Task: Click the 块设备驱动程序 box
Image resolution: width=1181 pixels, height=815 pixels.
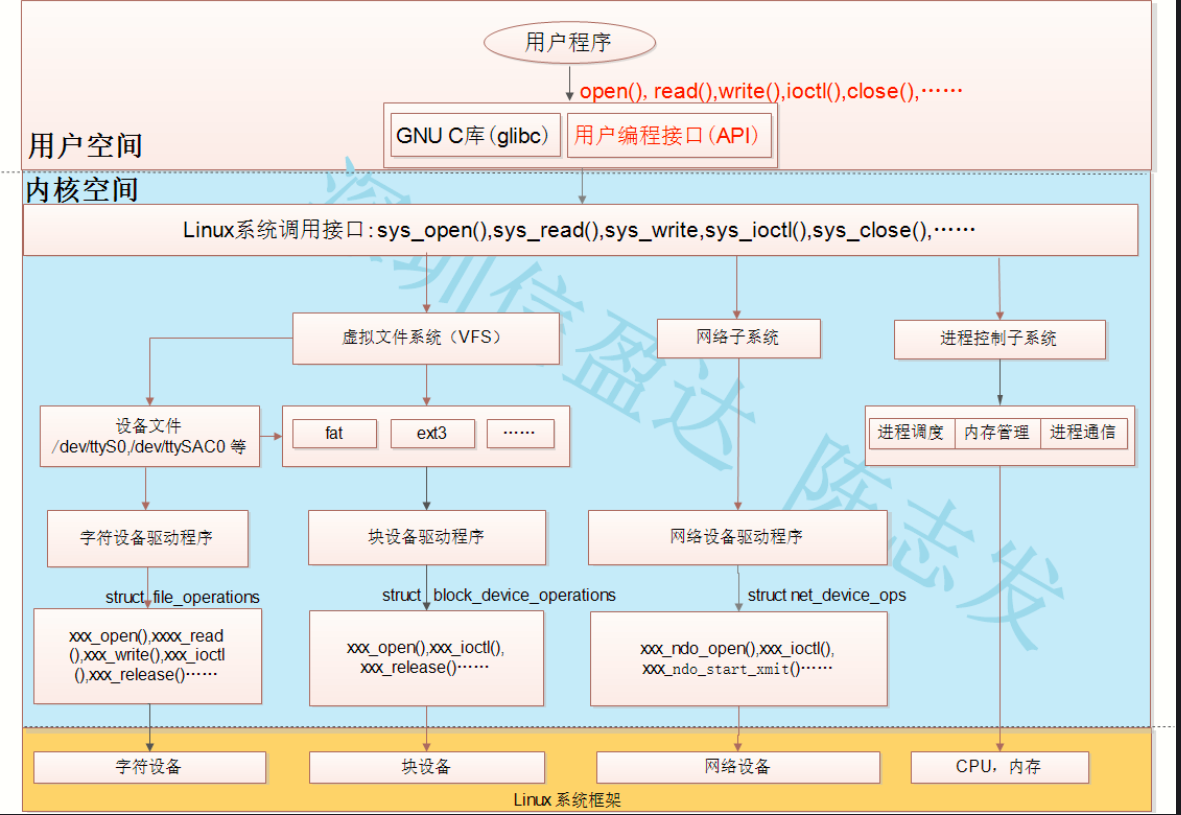Action: pos(427,537)
